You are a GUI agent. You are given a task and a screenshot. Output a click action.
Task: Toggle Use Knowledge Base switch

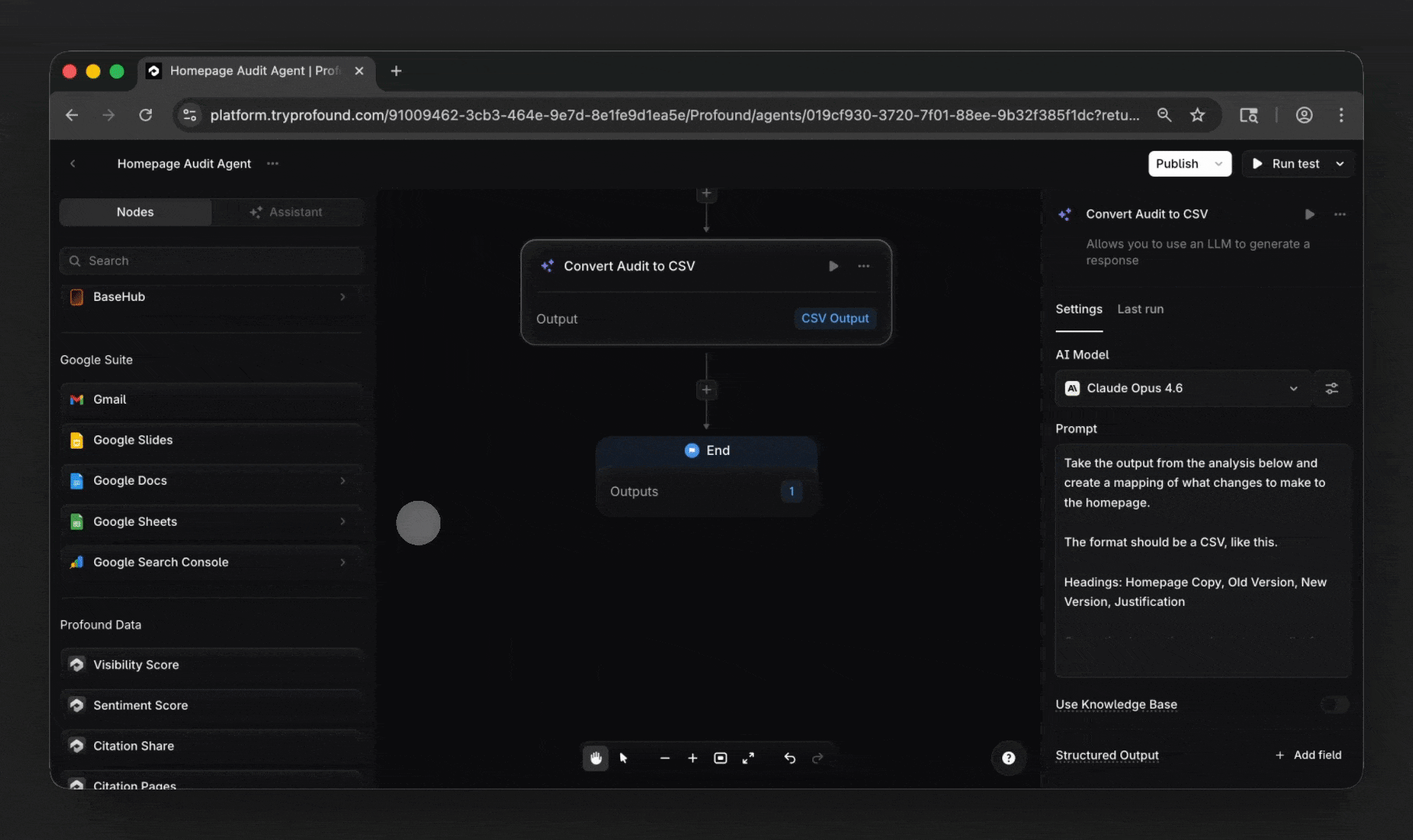pyautogui.click(x=1334, y=705)
